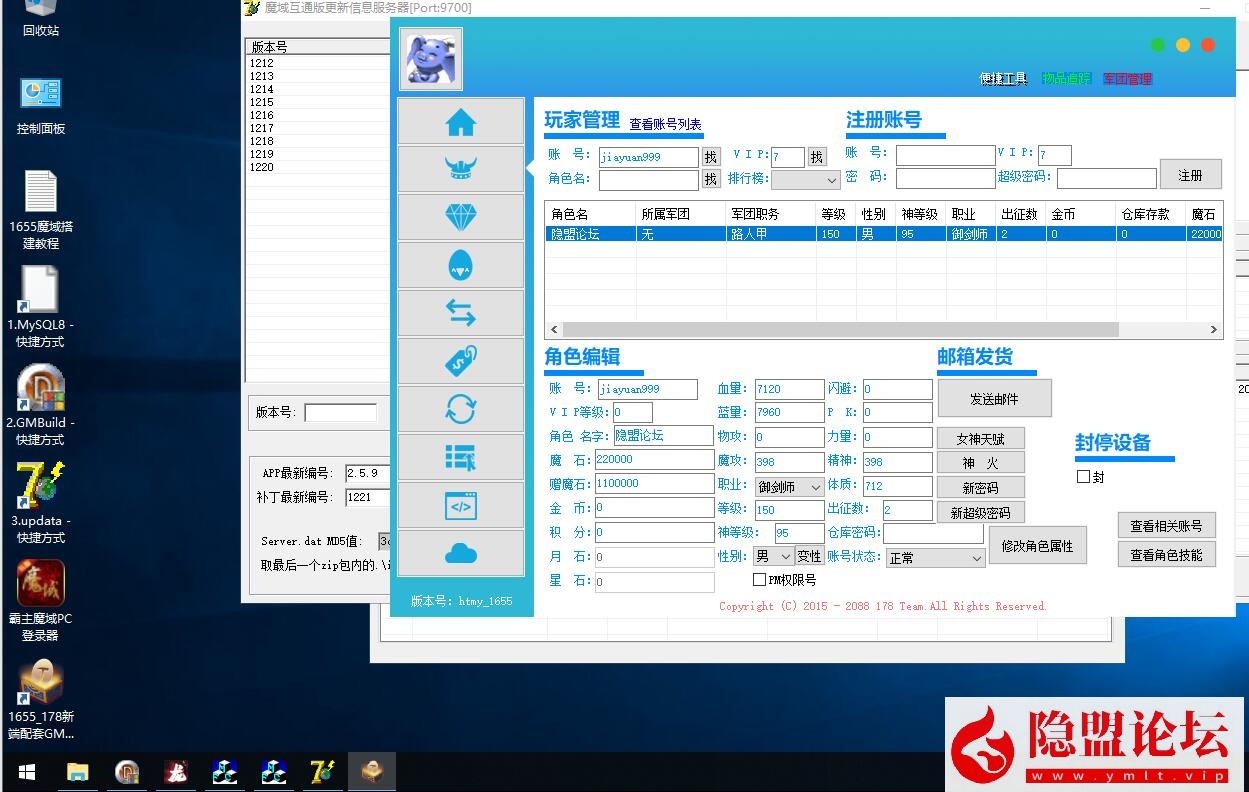Open File Explorer from the taskbar
The height and width of the screenshot is (792, 1249).
point(77,772)
